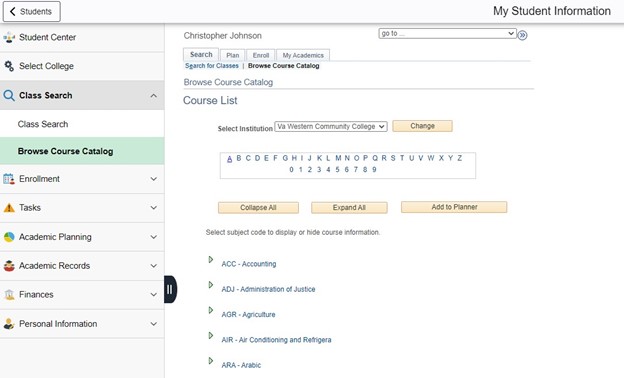The image size is (624, 378).
Task: Switch to the Plan tab
Action: point(233,55)
